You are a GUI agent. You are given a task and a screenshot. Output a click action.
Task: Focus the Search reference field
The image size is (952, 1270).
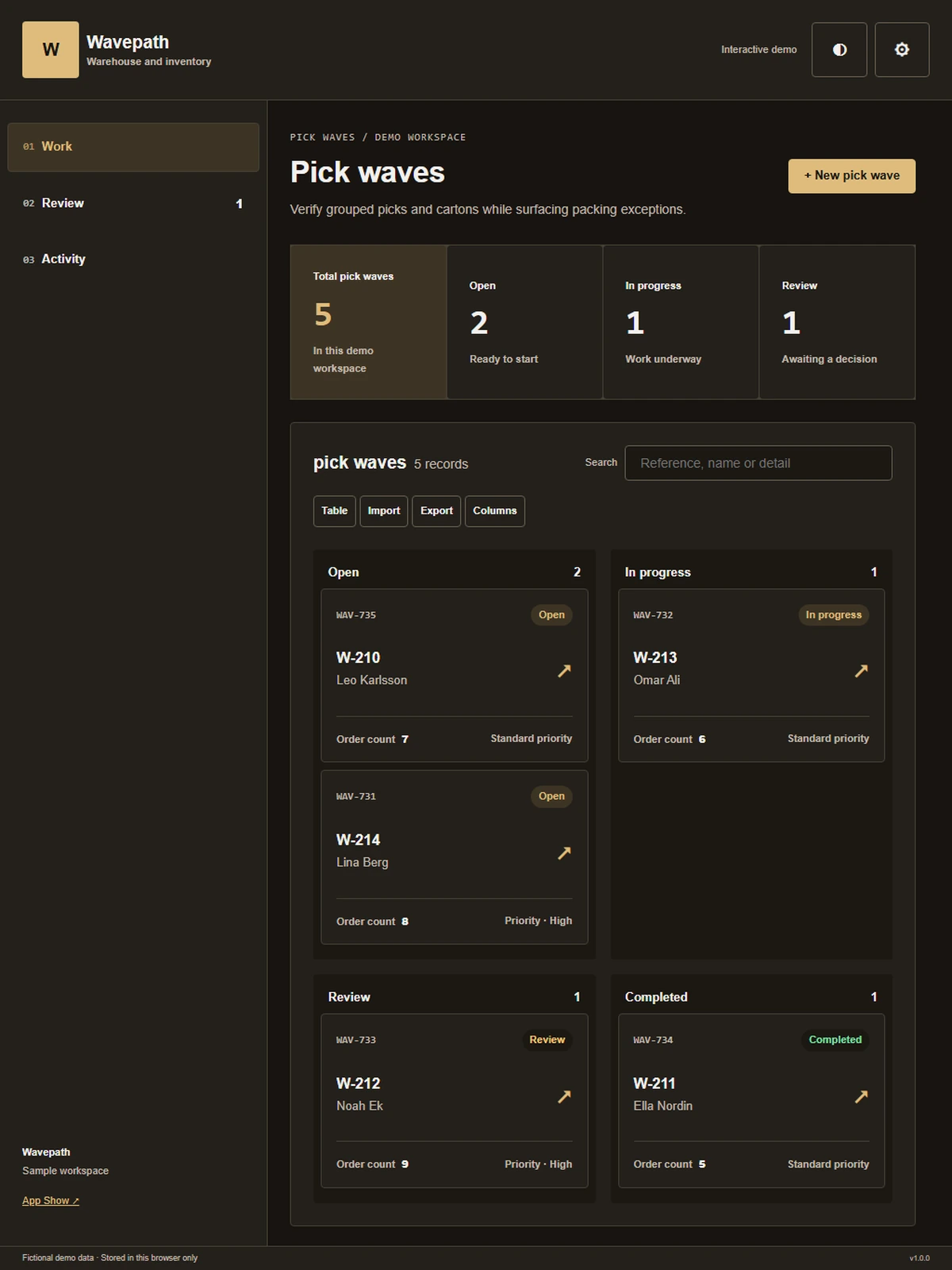tap(758, 463)
